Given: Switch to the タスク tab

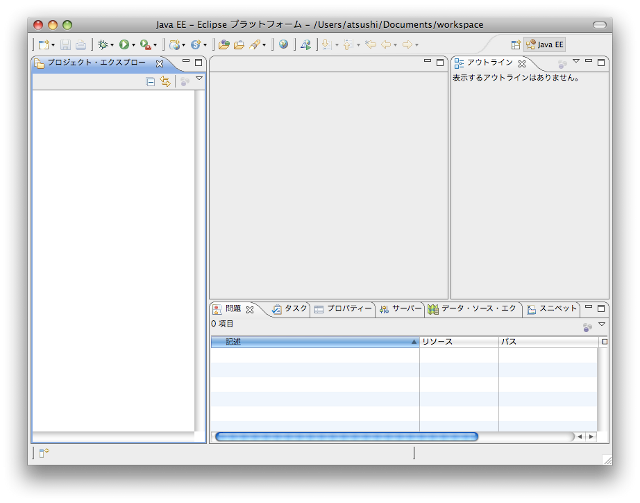Looking at the screenshot, I should pos(289,309).
